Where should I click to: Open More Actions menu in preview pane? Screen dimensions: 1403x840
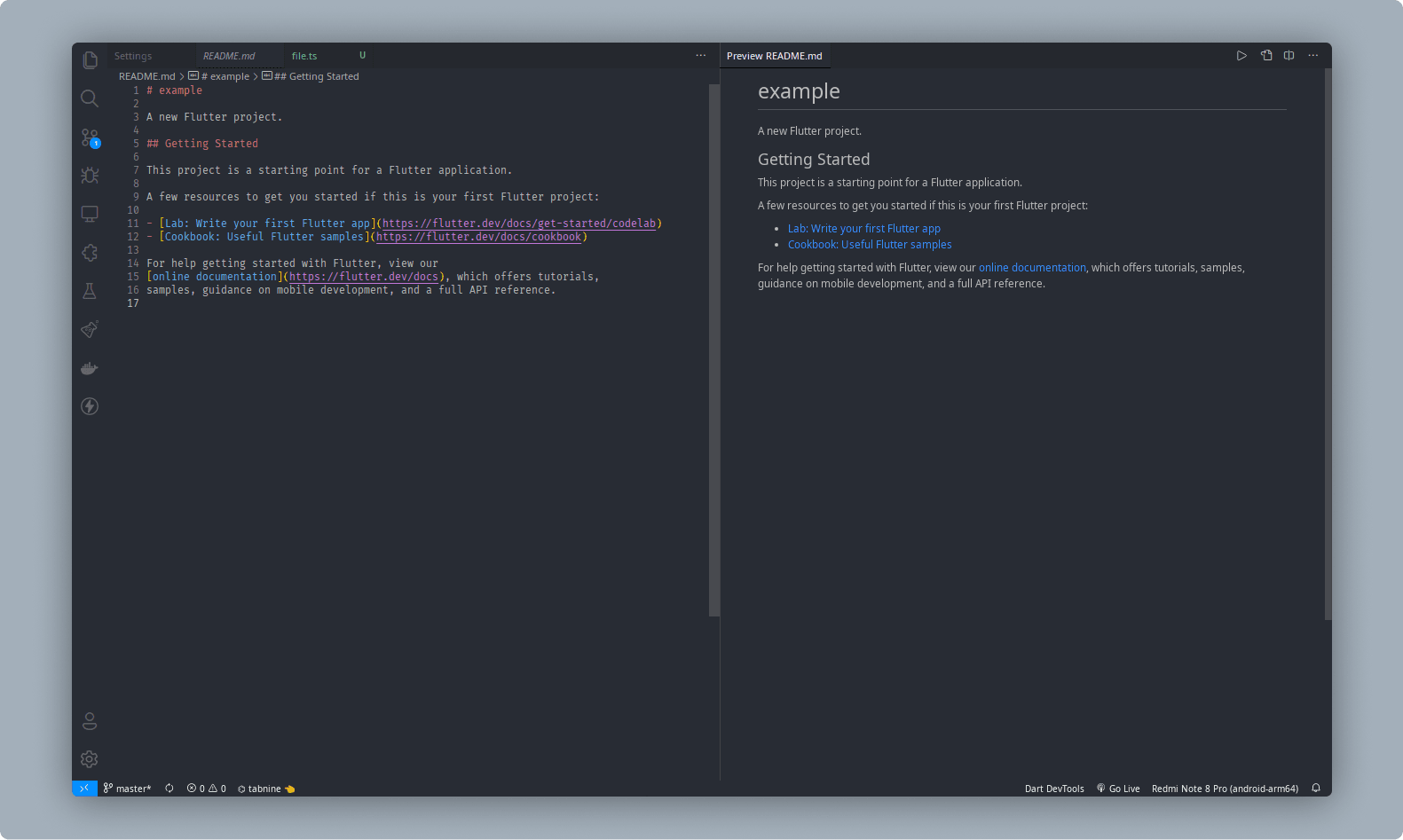click(1312, 55)
